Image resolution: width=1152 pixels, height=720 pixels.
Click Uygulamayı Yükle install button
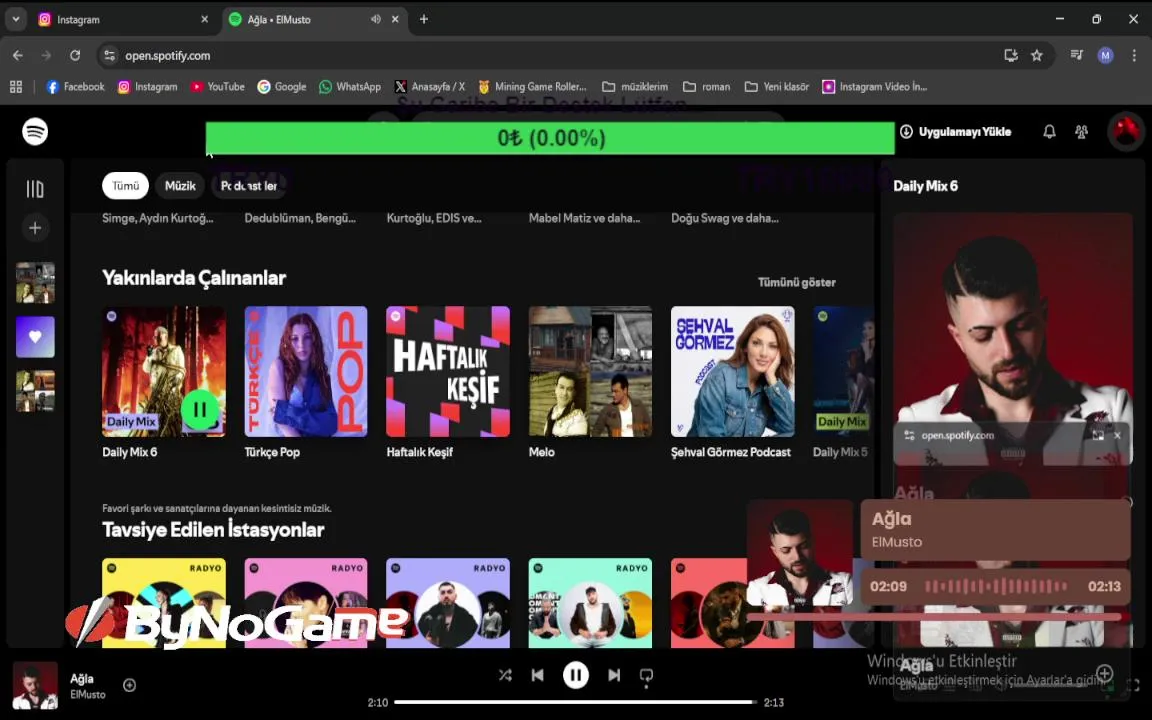click(x=956, y=132)
